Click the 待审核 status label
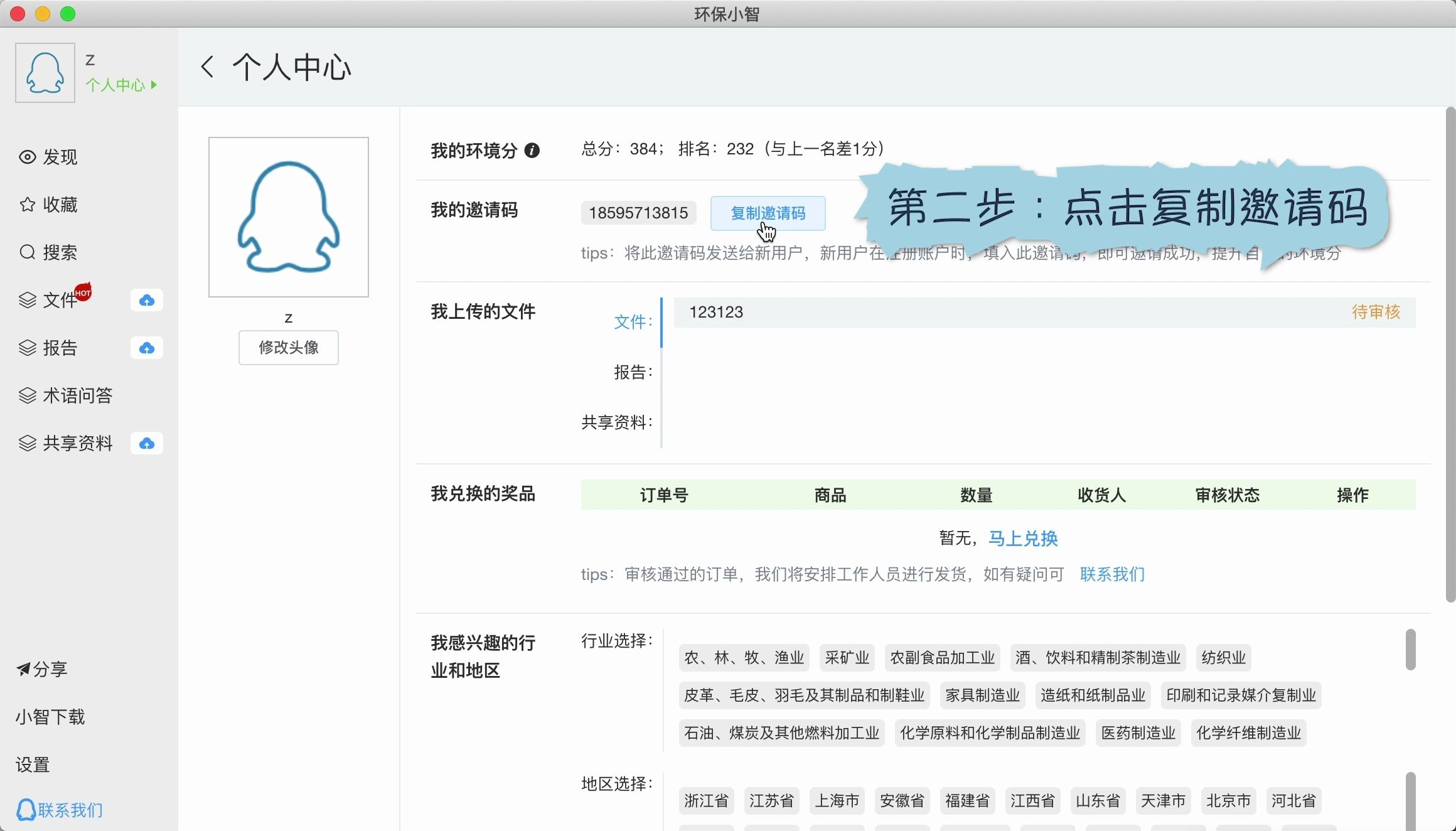1456x831 pixels. point(1376,312)
